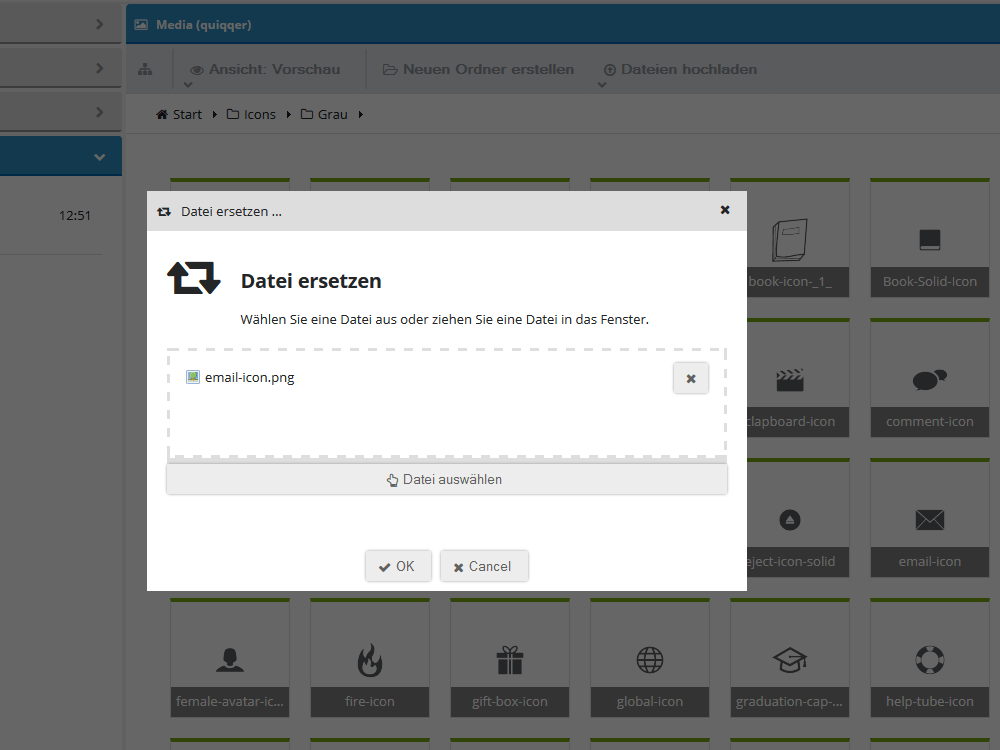Viewport: 1000px width, 750px height.
Task: Click Datei auswählen to choose file
Action: pyautogui.click(x=446, y=480)
